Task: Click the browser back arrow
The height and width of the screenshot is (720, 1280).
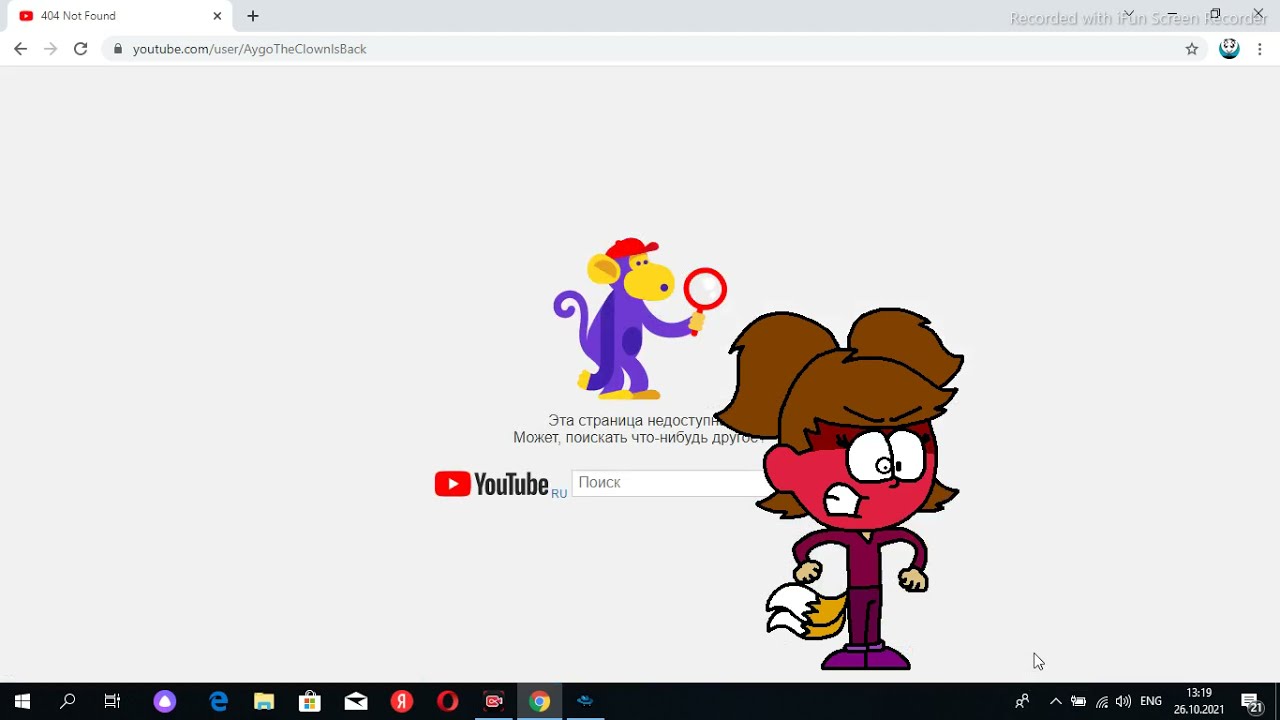Action: click(20, 48)
